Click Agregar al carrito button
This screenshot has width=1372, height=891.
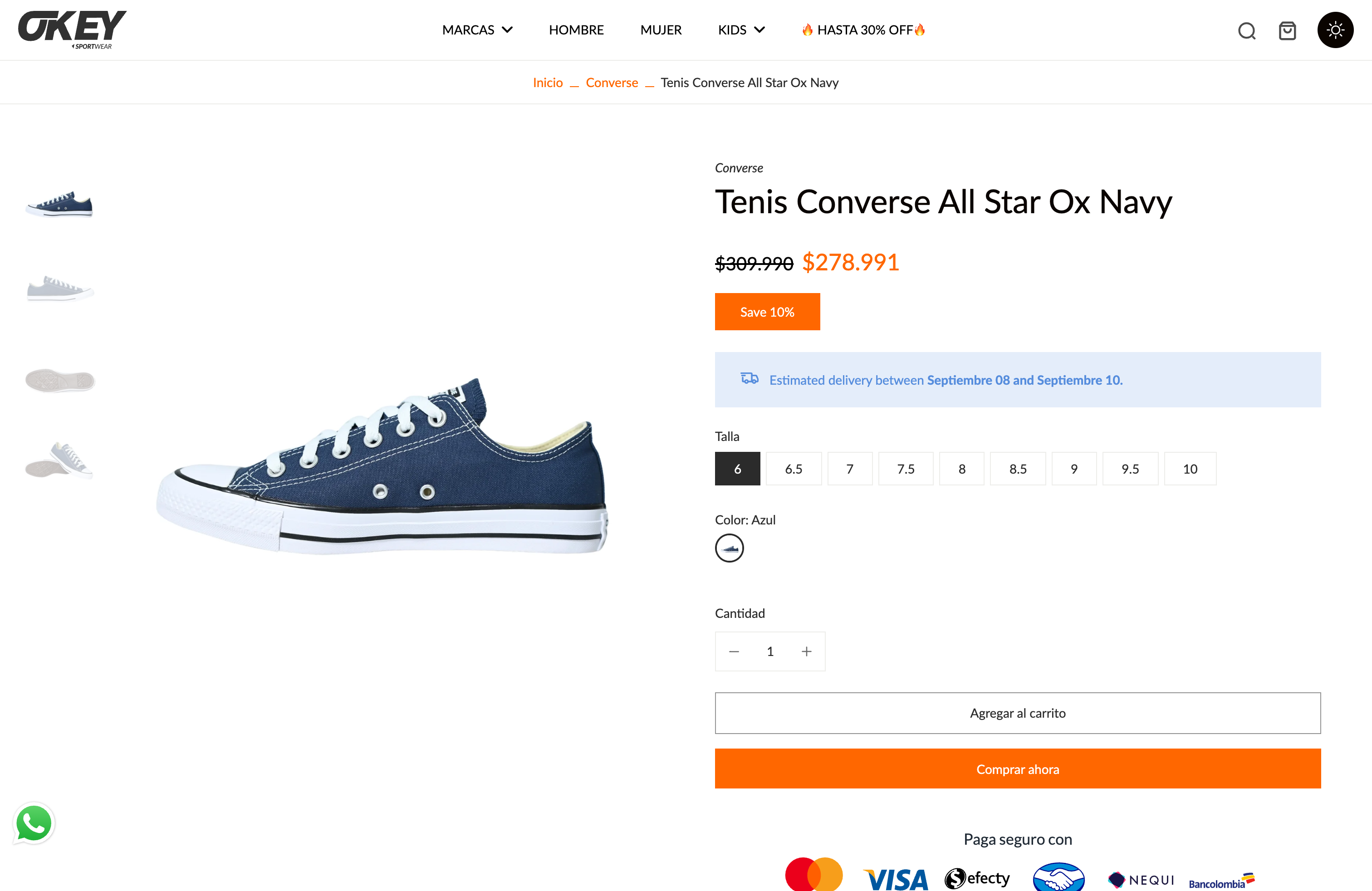click(x=1018, y=713)
